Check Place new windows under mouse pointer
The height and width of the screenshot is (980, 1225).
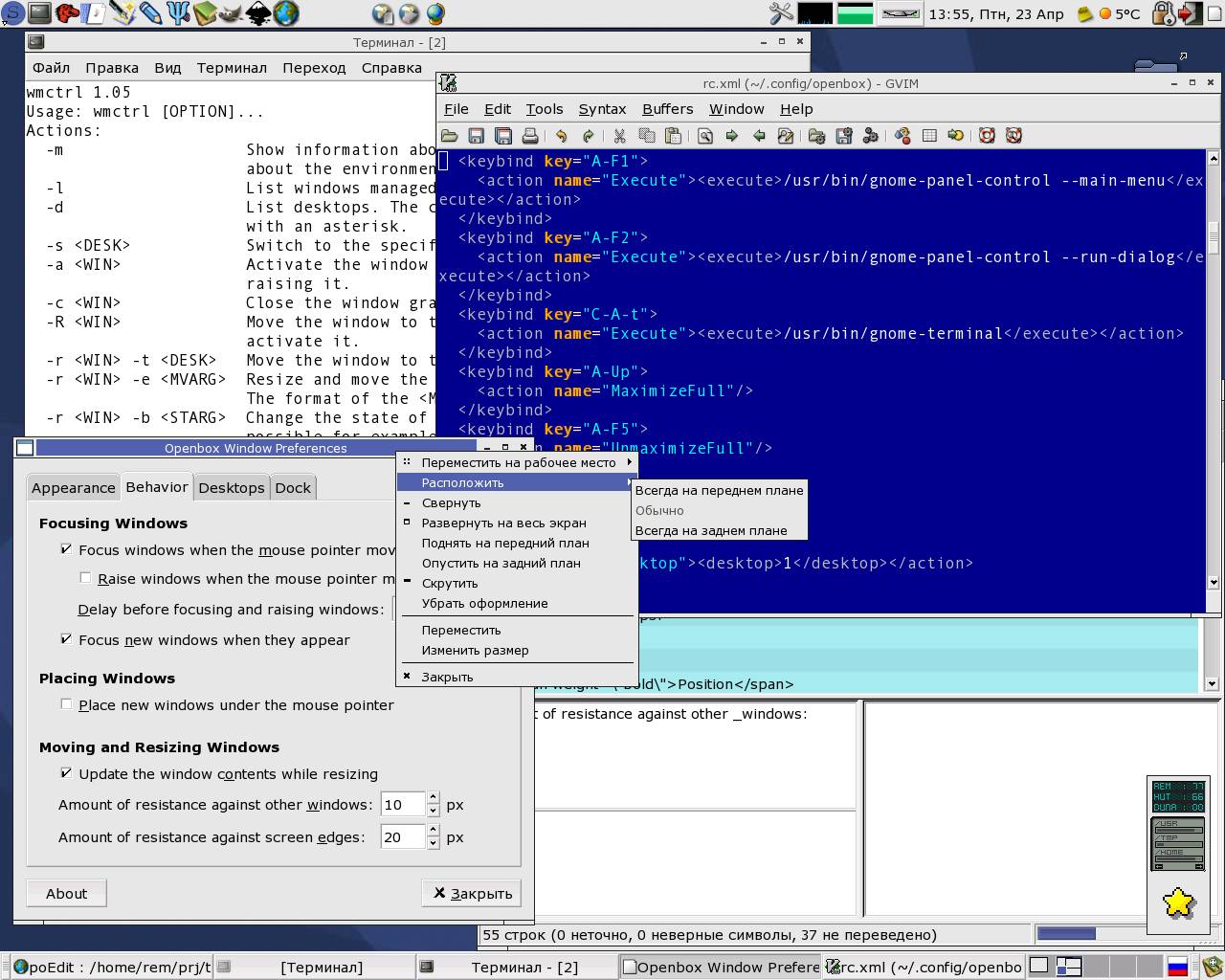(x=66, y=704)
